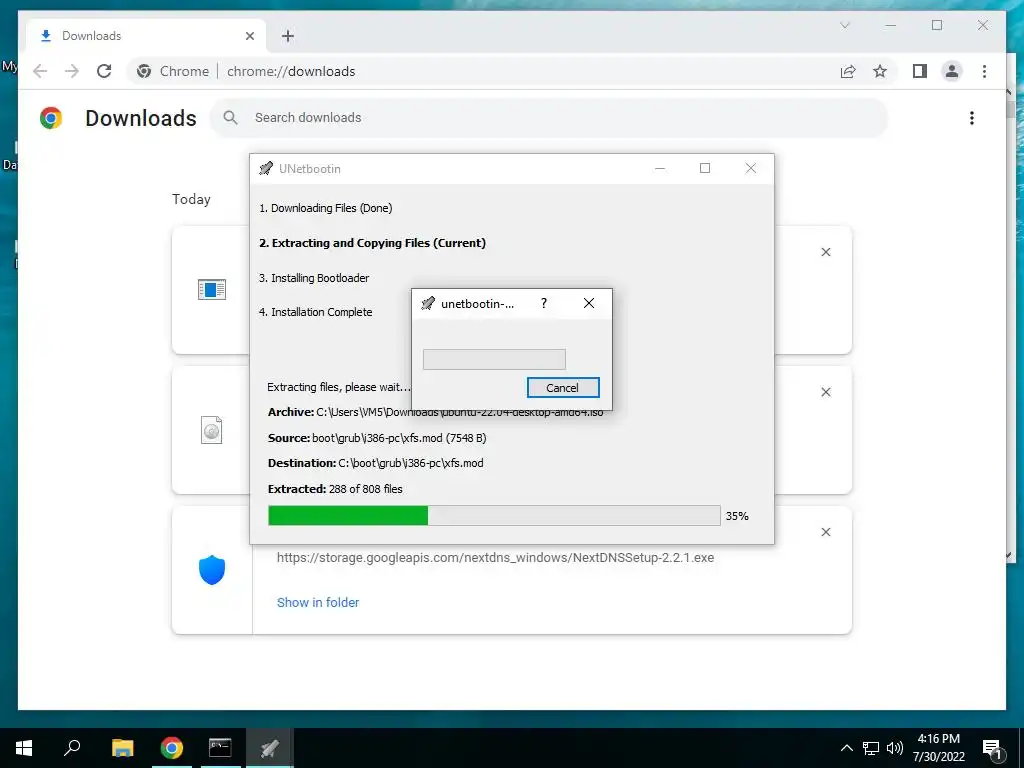Open the NextDNSSetup-2.2.1.exe download URL
Viewport: 1024px width, 768px height.
click(495, 558)
